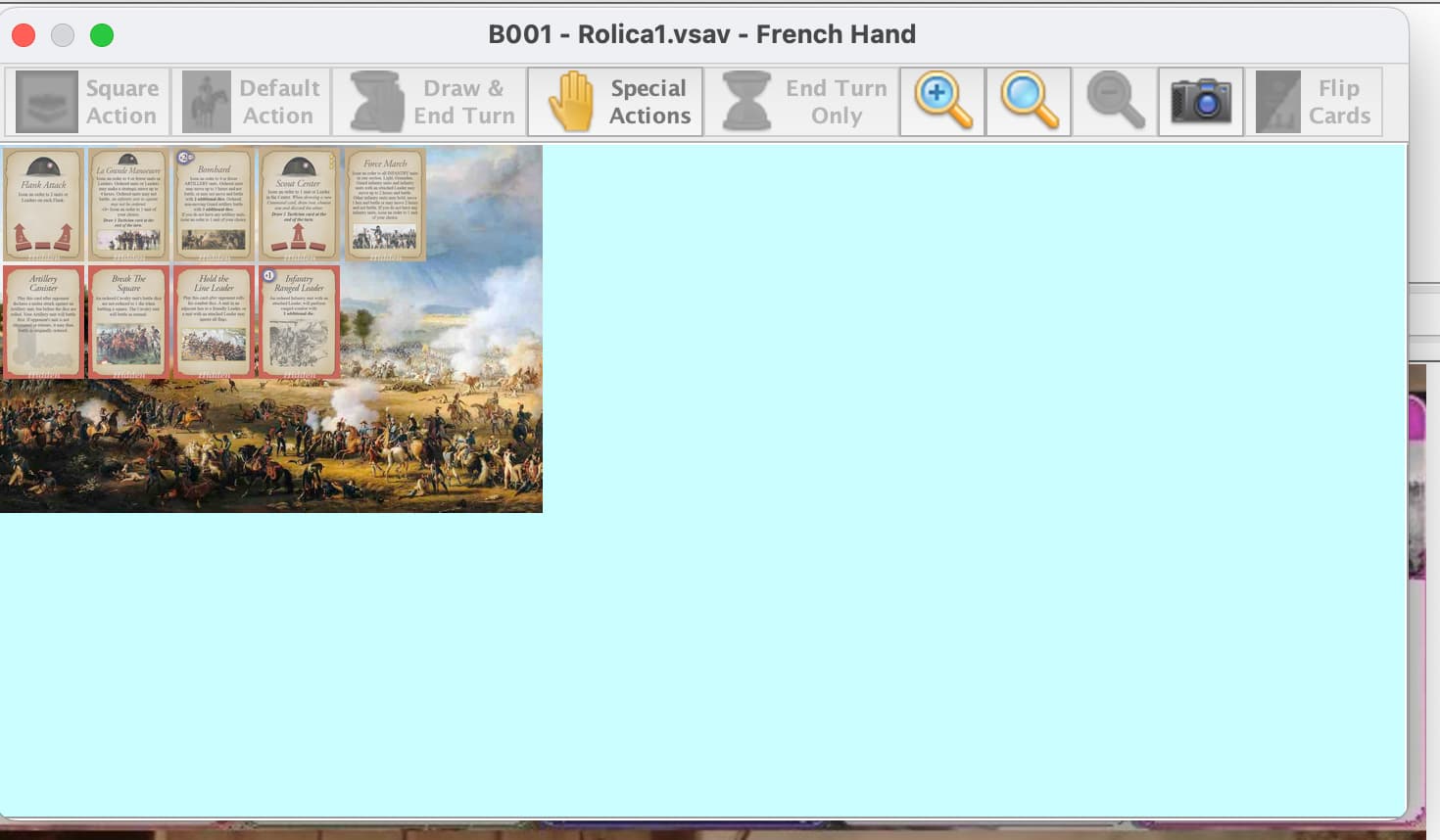Click the green maximize window button

coord(102,35)
